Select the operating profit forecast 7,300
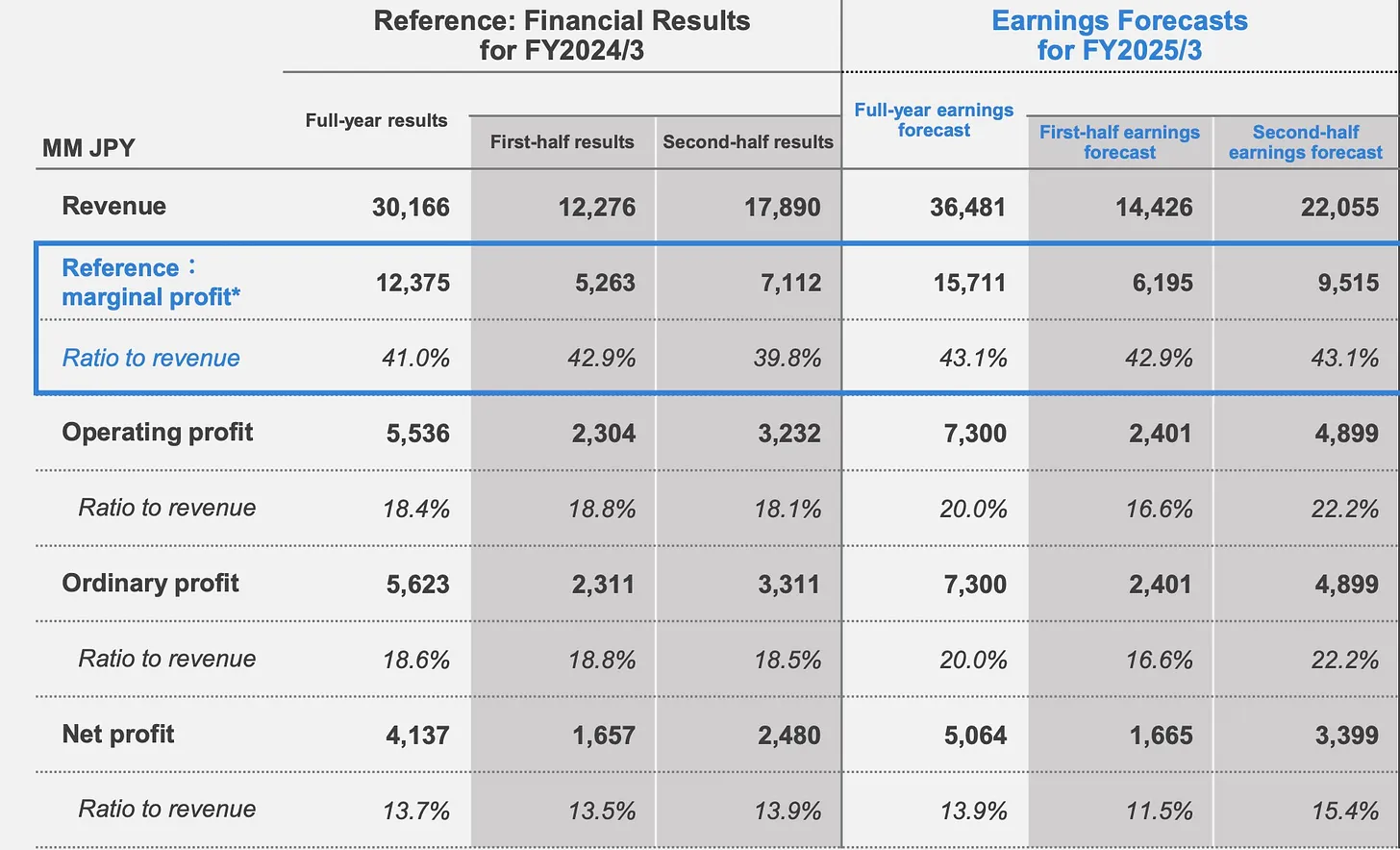1400x850 pixels. [975, 433]
